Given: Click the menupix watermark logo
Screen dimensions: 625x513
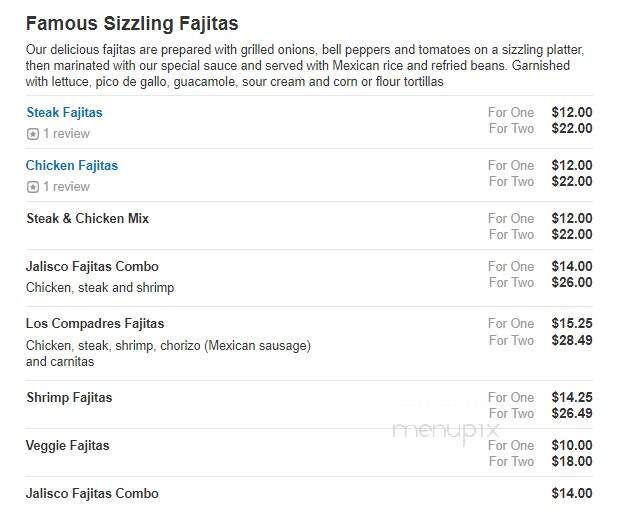Looking at the screenshot, I should point(446,431).
